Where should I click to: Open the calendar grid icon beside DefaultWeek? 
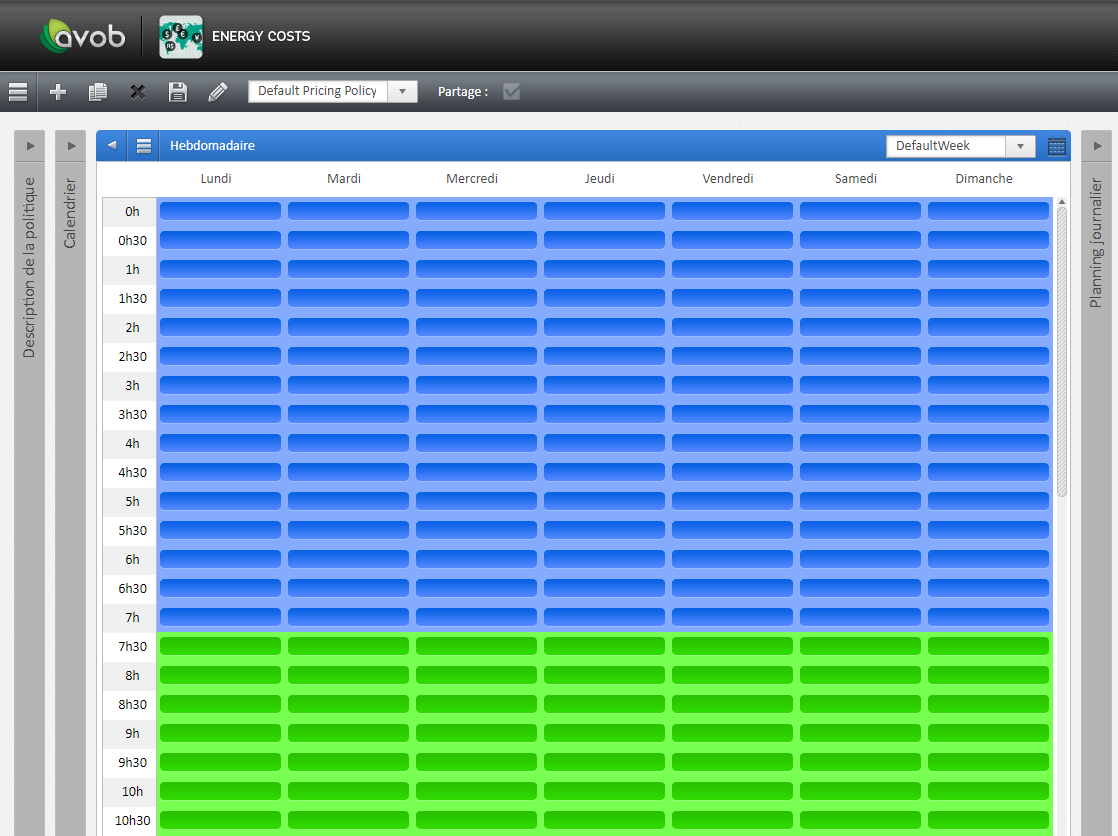1057,146
